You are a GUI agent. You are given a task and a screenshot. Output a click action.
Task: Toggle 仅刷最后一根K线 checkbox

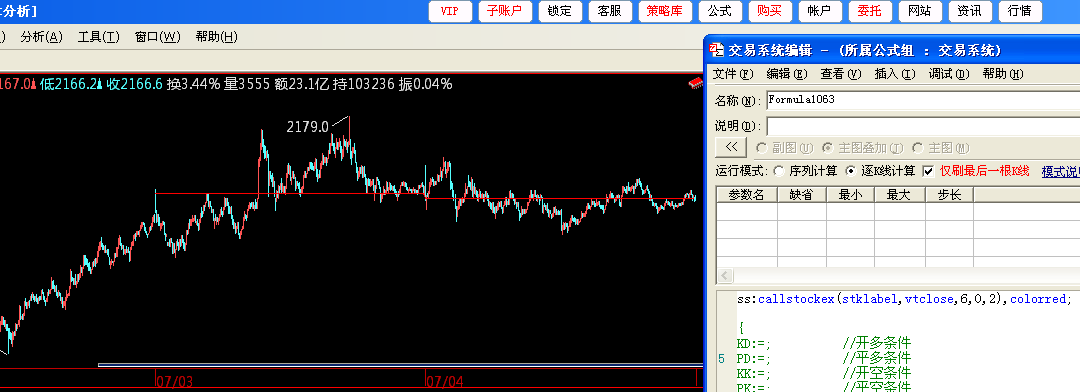pyautogui.click(x=928, y=171)
